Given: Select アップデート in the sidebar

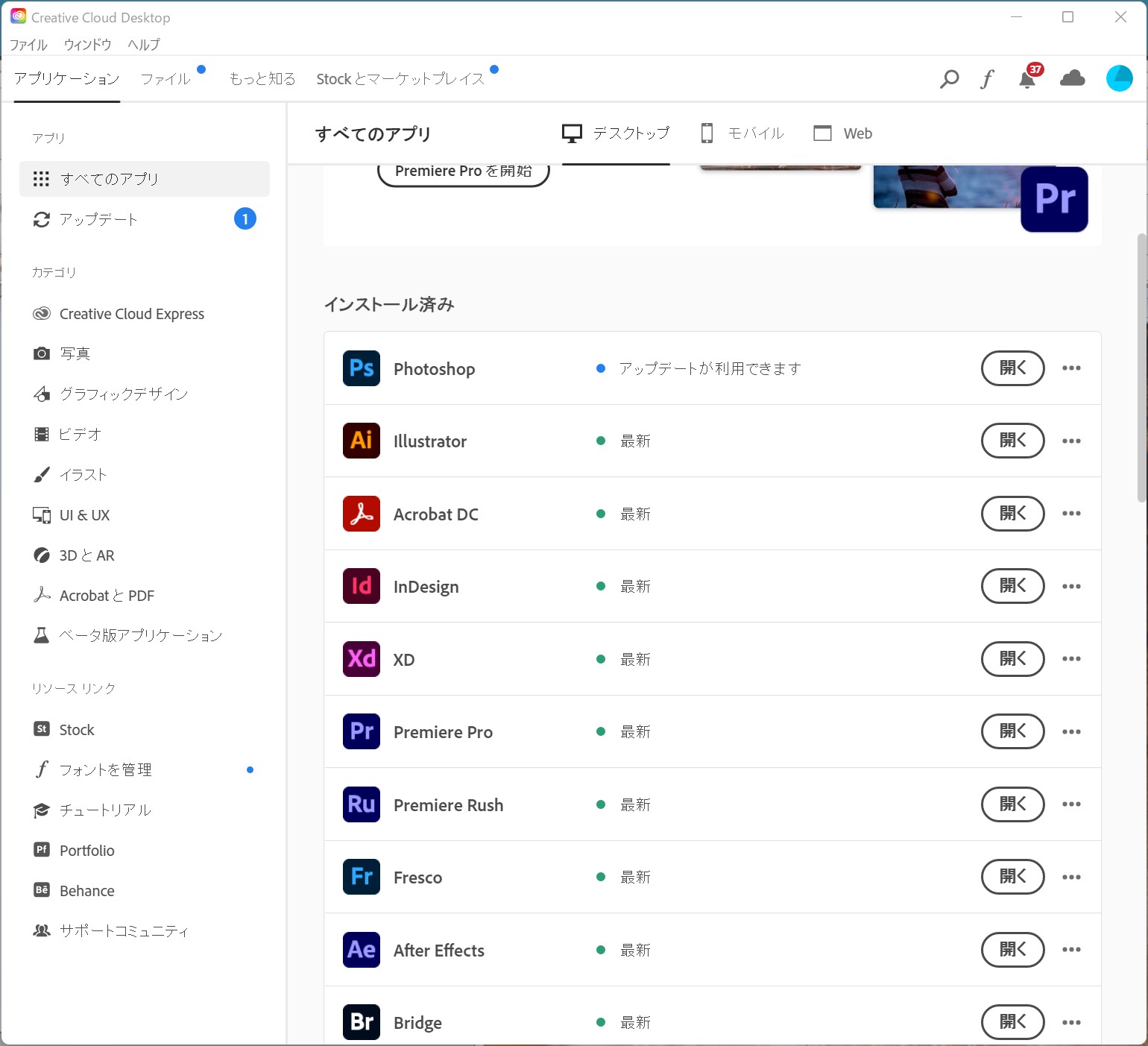Looking at the screenshot, I should (98, 219).
